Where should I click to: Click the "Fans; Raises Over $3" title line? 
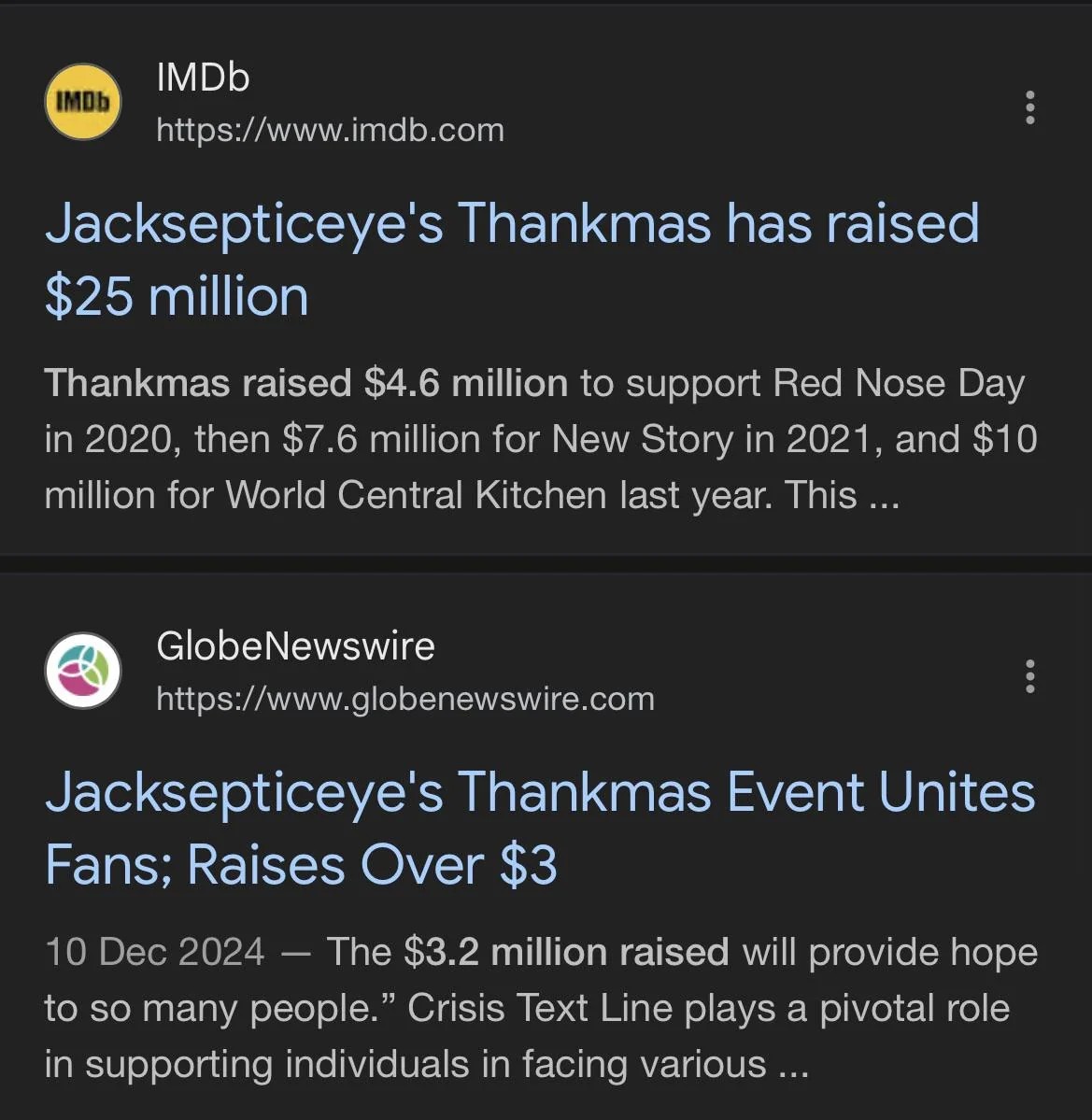[x=301, y=865]
